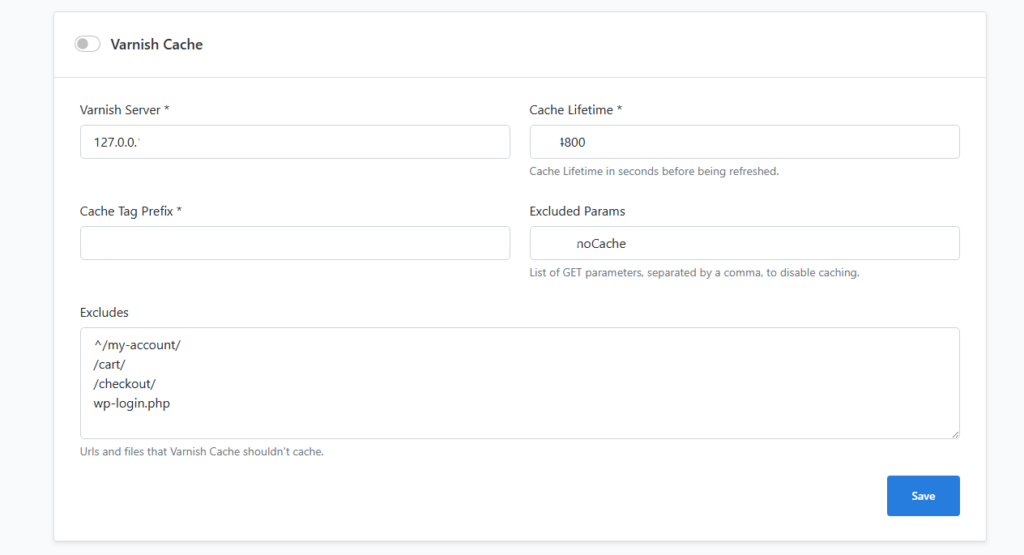Click the 'wp-login.php' exclude line
Screen dimensions: 1024x555
131,404
